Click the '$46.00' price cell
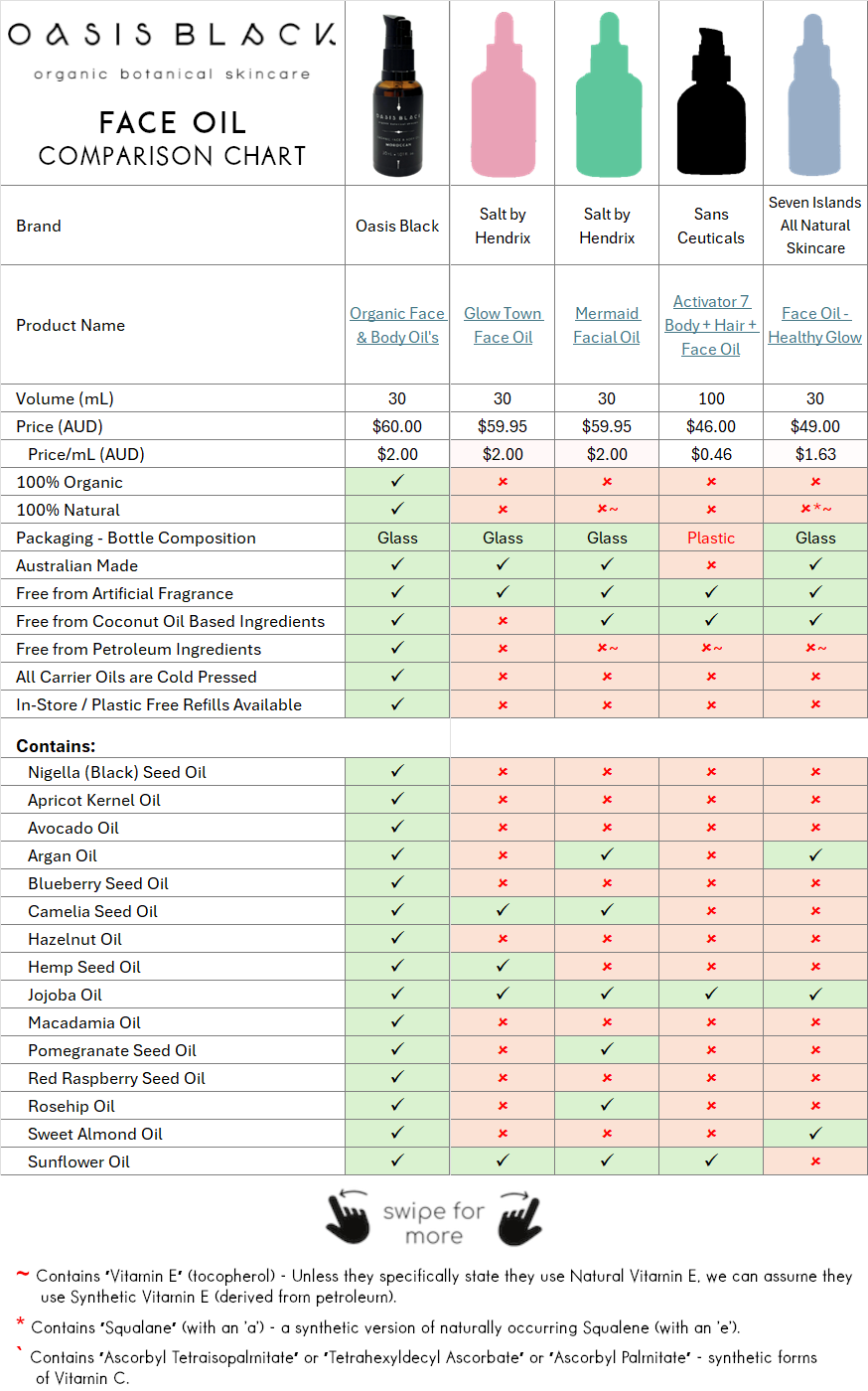Image resolution: width=868 pixels, height=1391 pixels. [711, 426]
